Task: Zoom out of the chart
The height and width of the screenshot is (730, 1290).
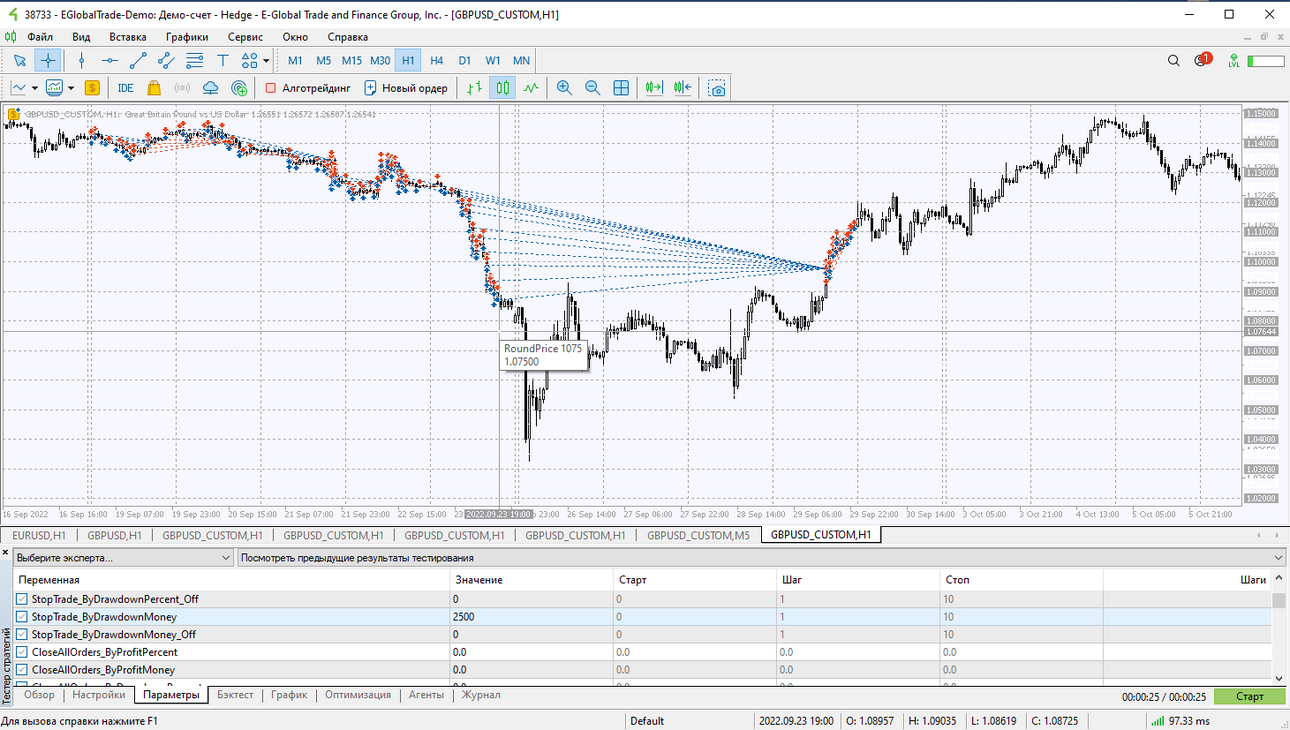Action: pos(592,88)
